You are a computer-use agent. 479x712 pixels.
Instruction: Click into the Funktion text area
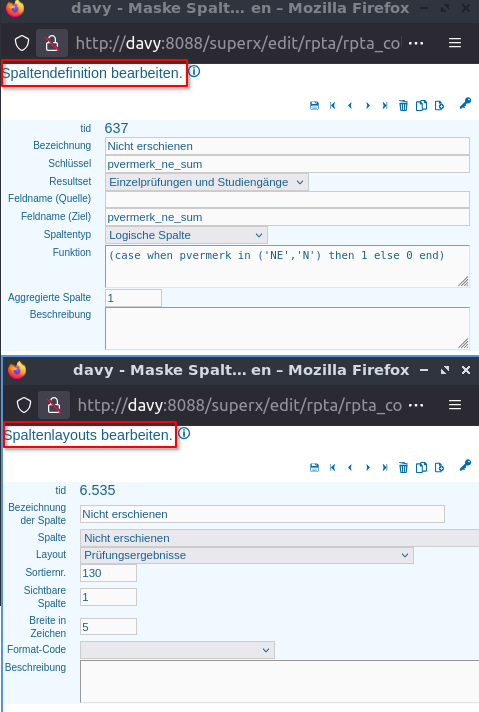287,267
